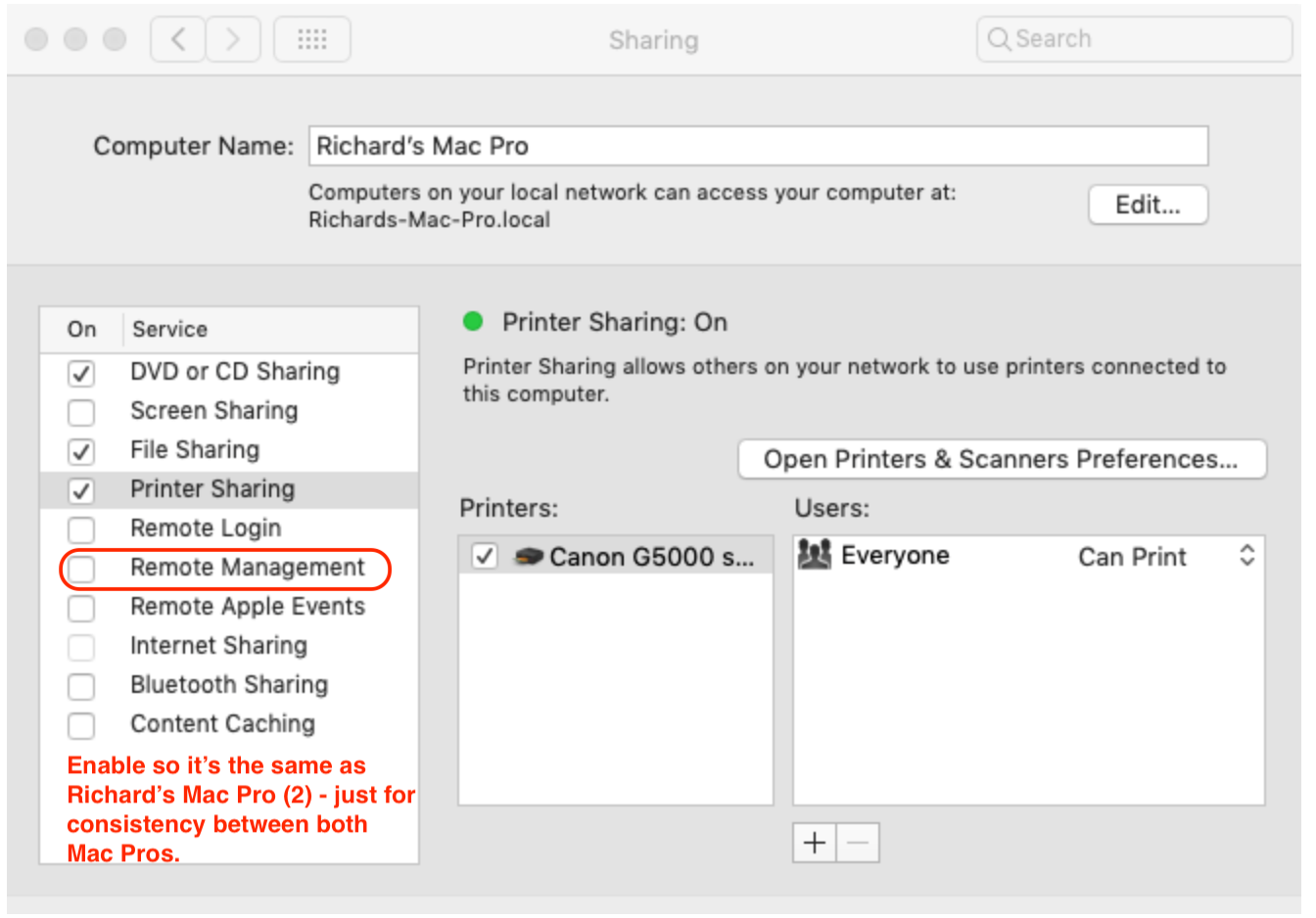Click the green Printer Sharing status indicator

(473, 321)
